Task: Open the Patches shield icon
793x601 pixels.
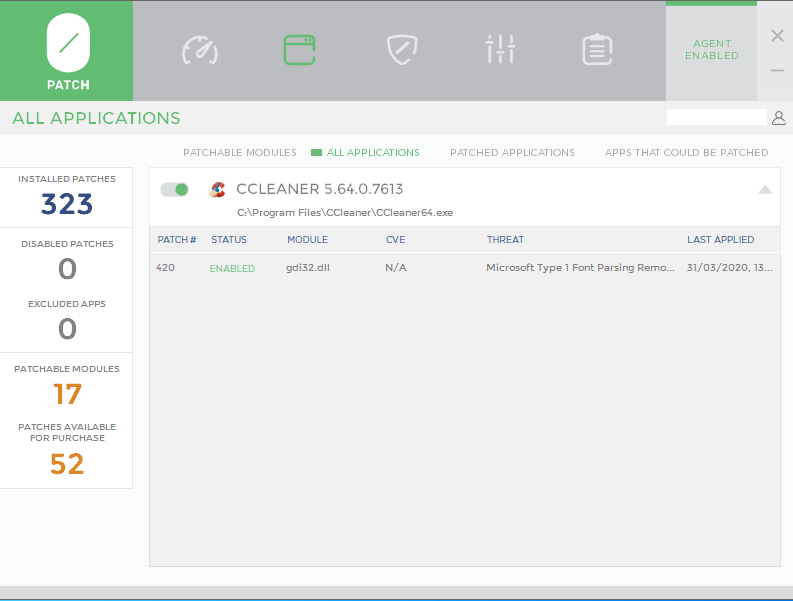Action: click(x=402, y=50)
